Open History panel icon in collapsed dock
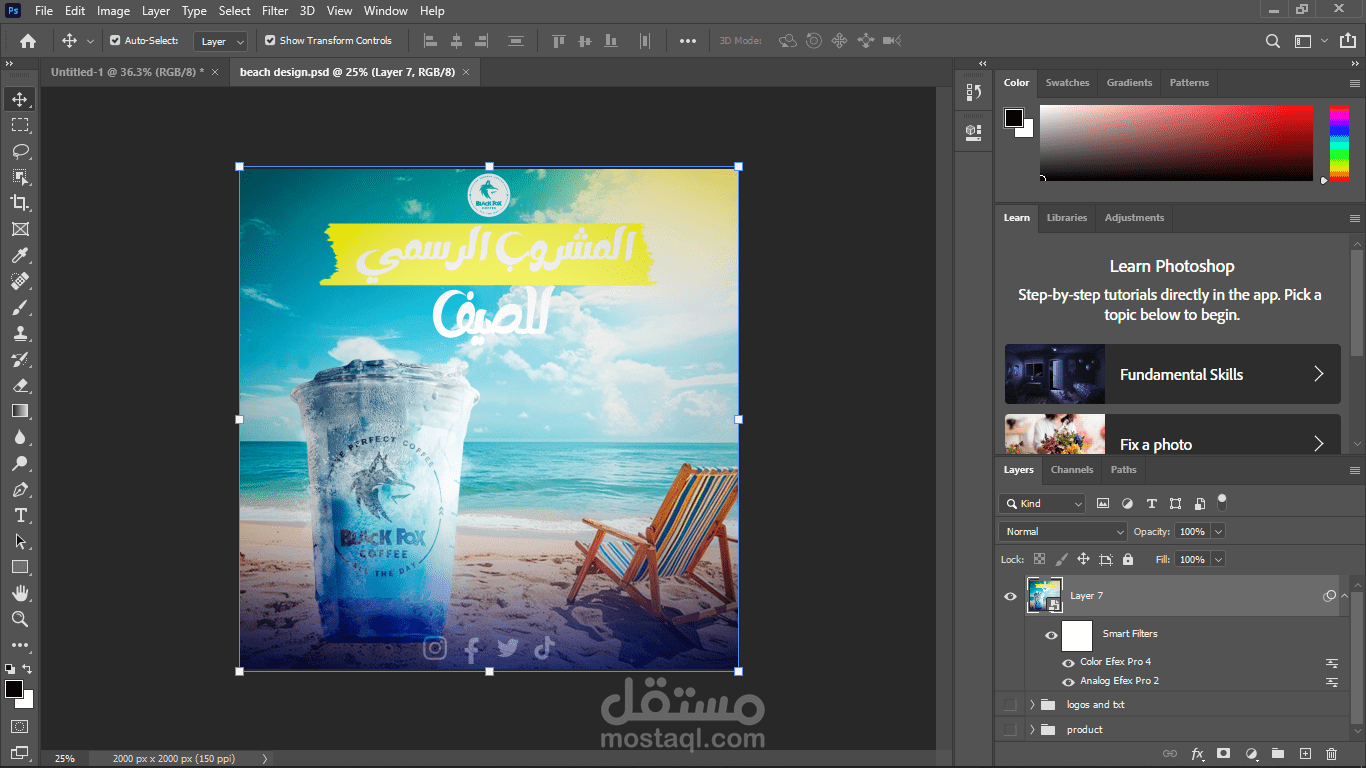This screenshot has width=1366, height=768. 974,92
